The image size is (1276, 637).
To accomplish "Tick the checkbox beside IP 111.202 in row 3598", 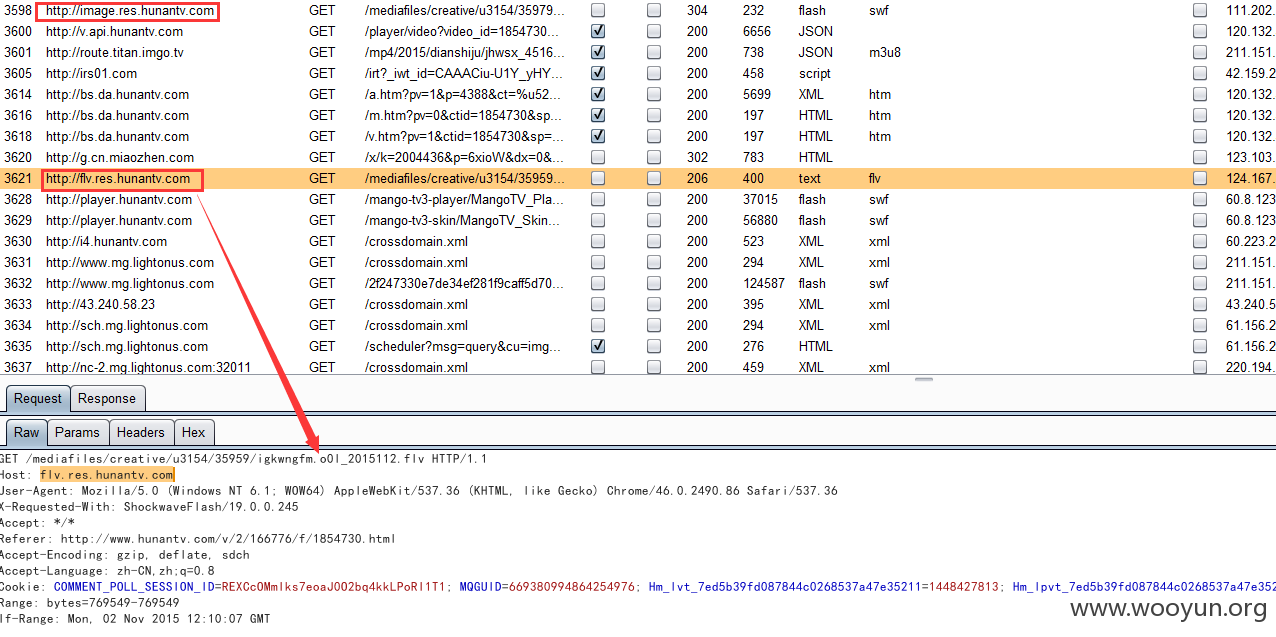I will (1200, 10).
